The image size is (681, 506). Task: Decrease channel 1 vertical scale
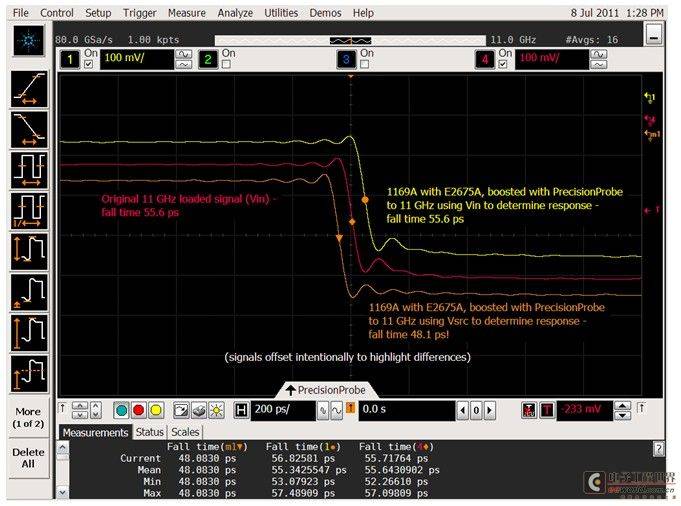pos(184,65)
